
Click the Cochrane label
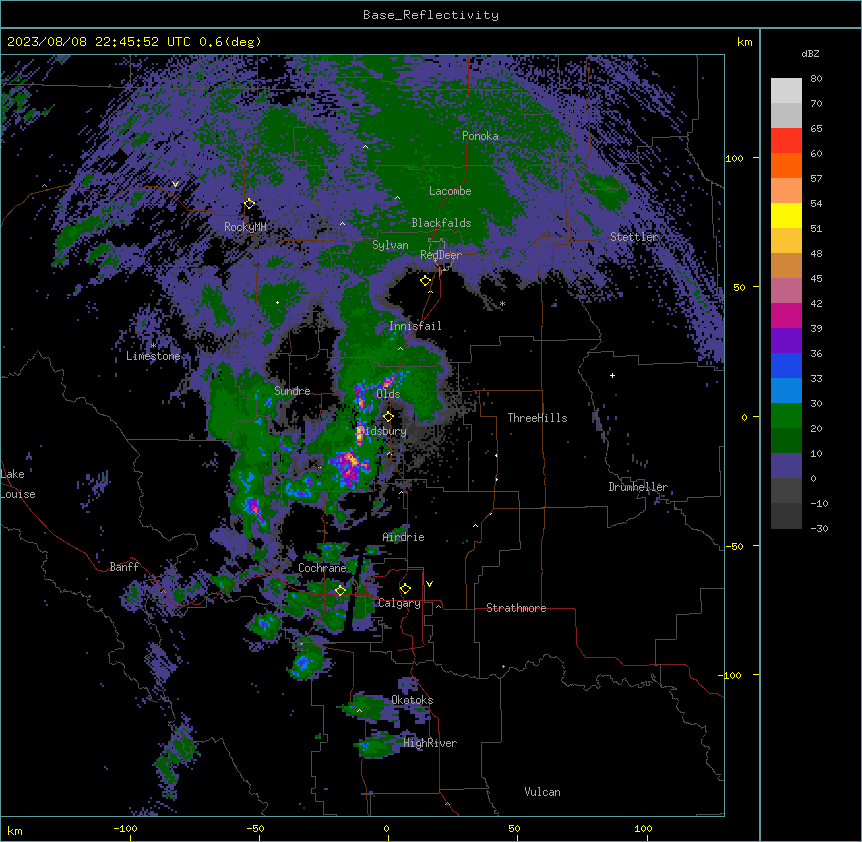tap(323, 568)
